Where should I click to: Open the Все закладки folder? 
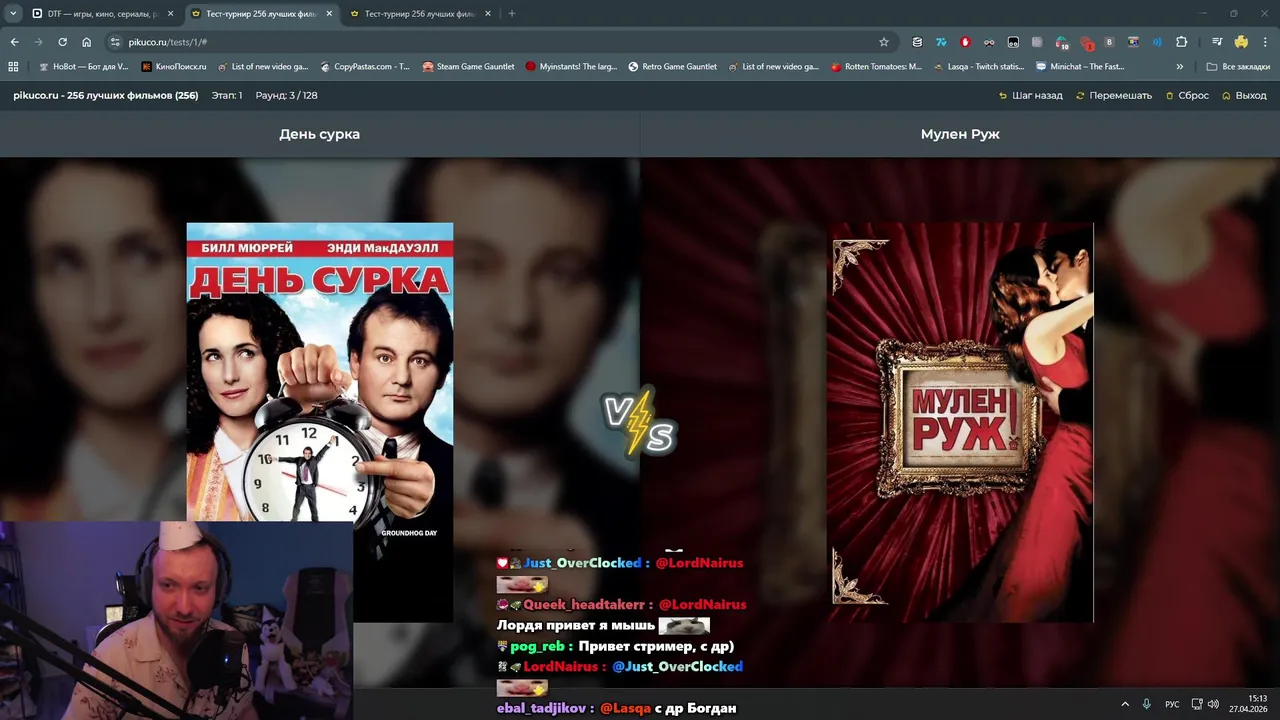pyautogui.click(x=1238, y=67)
